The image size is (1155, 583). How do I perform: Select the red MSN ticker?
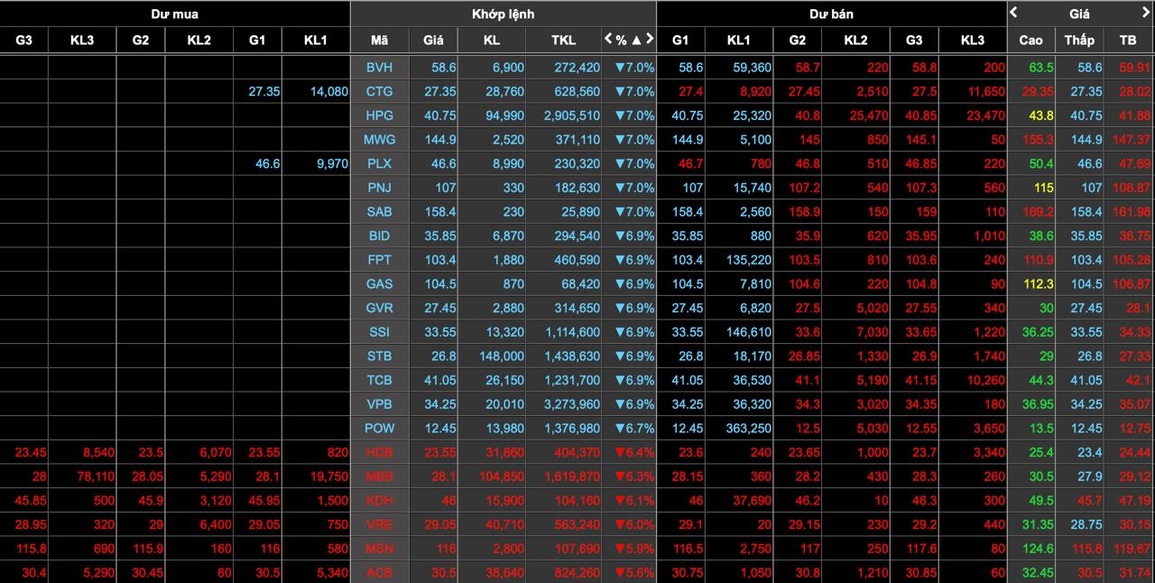[379, 549]
